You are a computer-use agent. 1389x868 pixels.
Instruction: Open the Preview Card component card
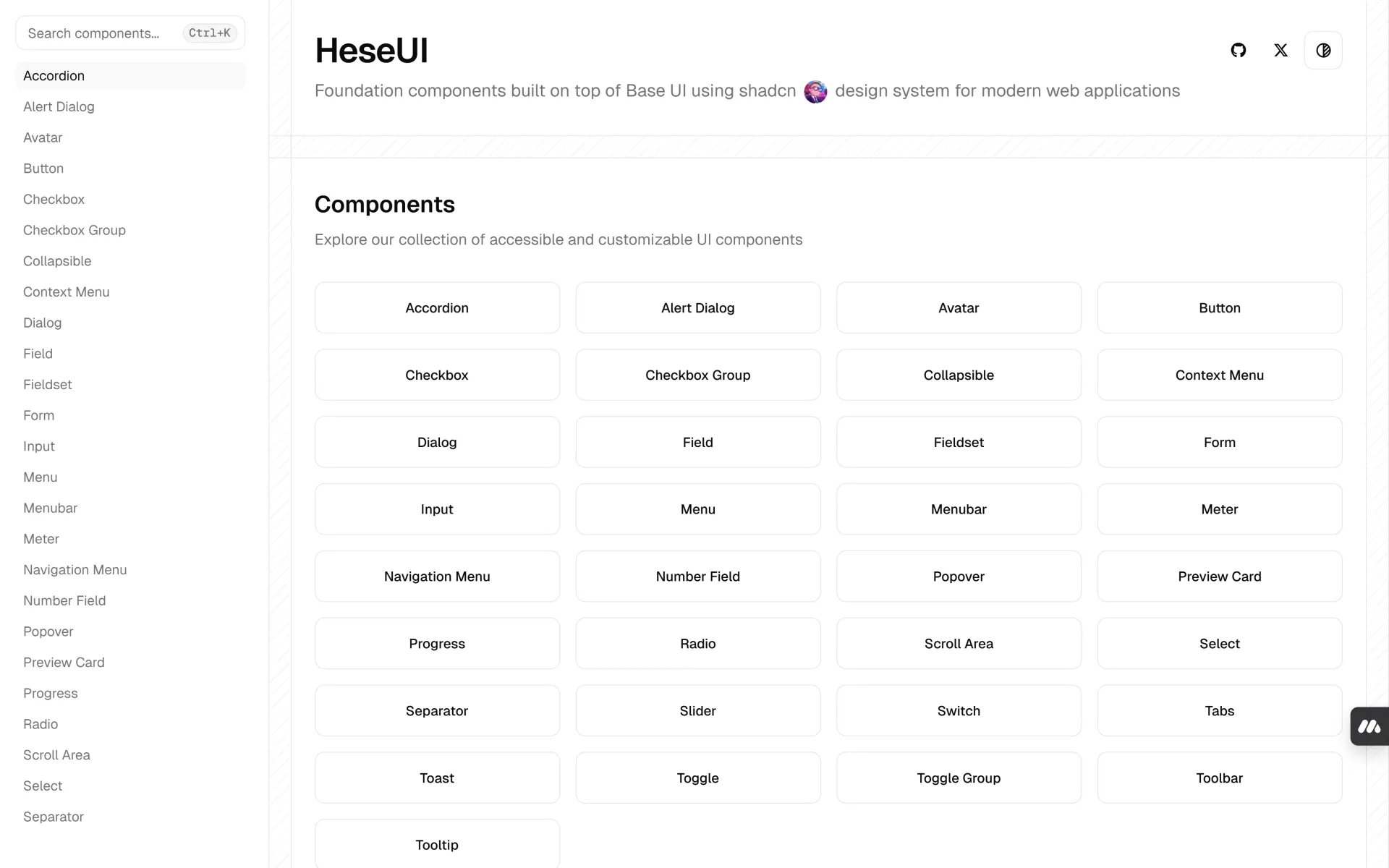click(1219, 576)
